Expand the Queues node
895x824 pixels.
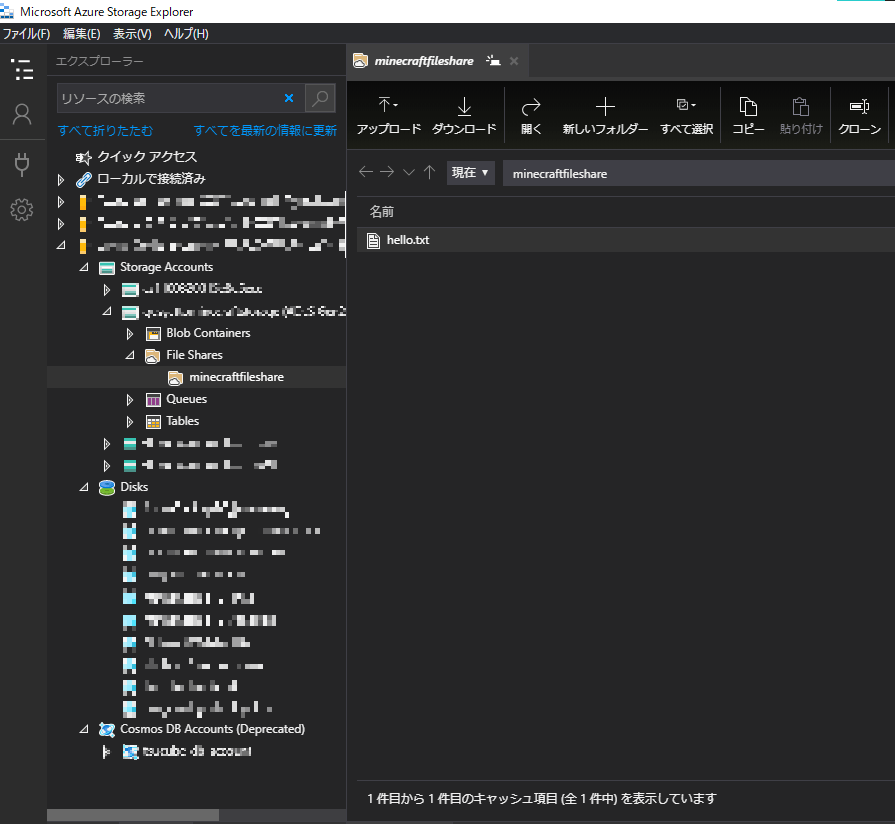tap(130, 399)
